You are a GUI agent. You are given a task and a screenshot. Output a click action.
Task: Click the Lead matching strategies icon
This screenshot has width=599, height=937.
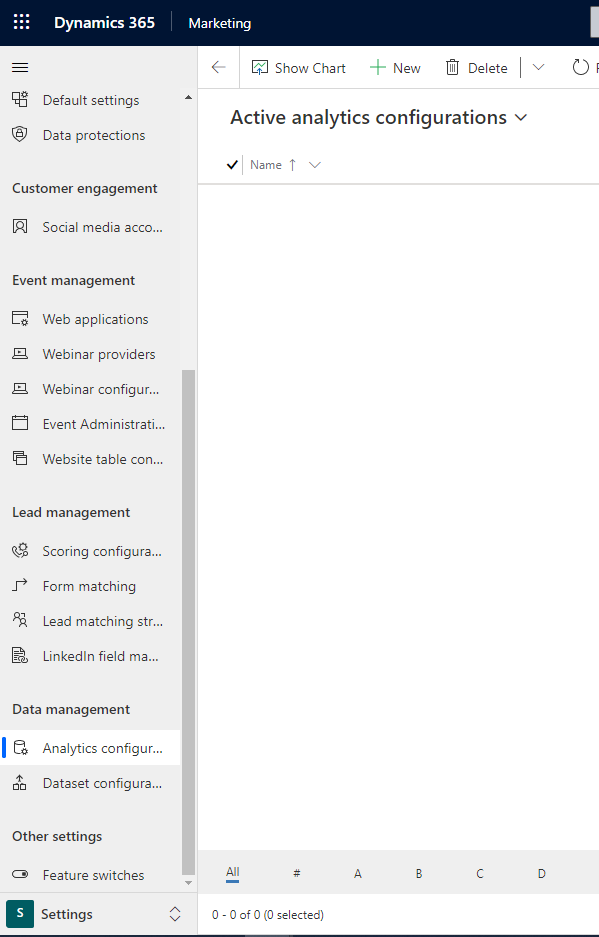20,620
